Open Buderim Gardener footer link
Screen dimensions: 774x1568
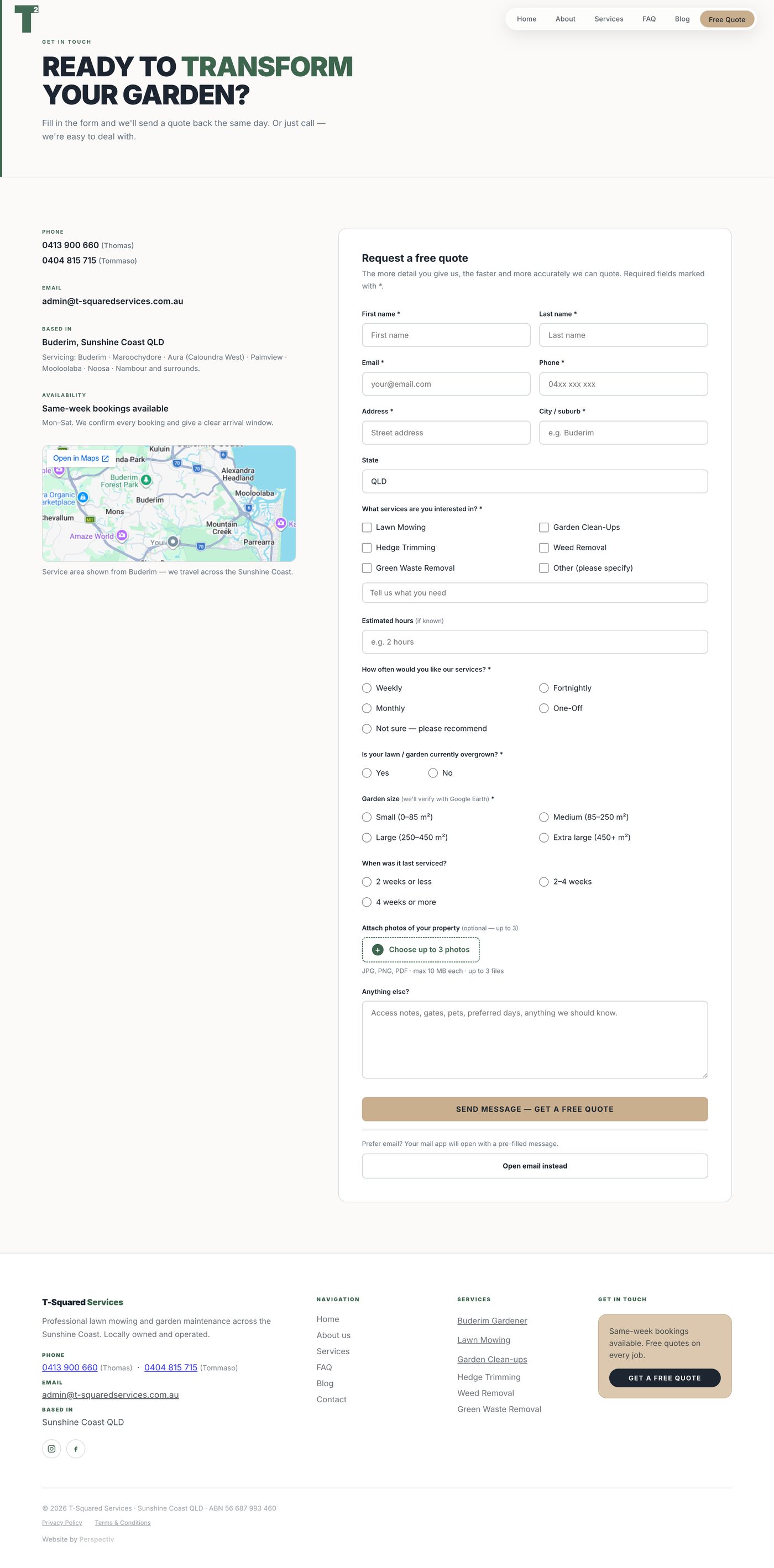[x=492, y=1321]
